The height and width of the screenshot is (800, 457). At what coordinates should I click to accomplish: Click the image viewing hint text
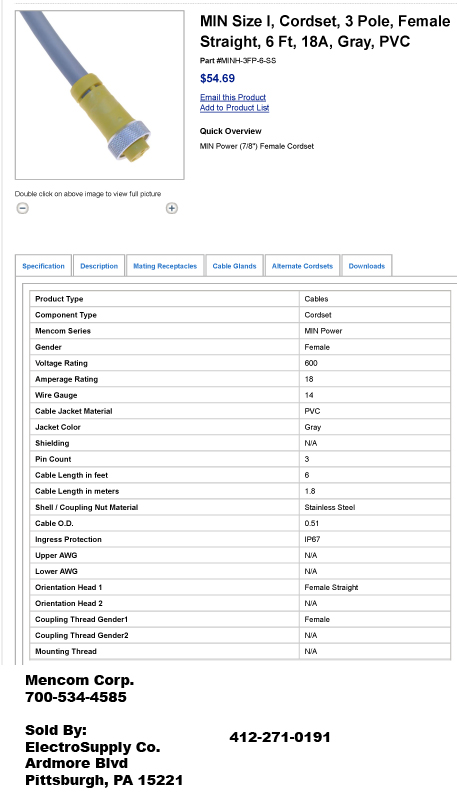88,194
